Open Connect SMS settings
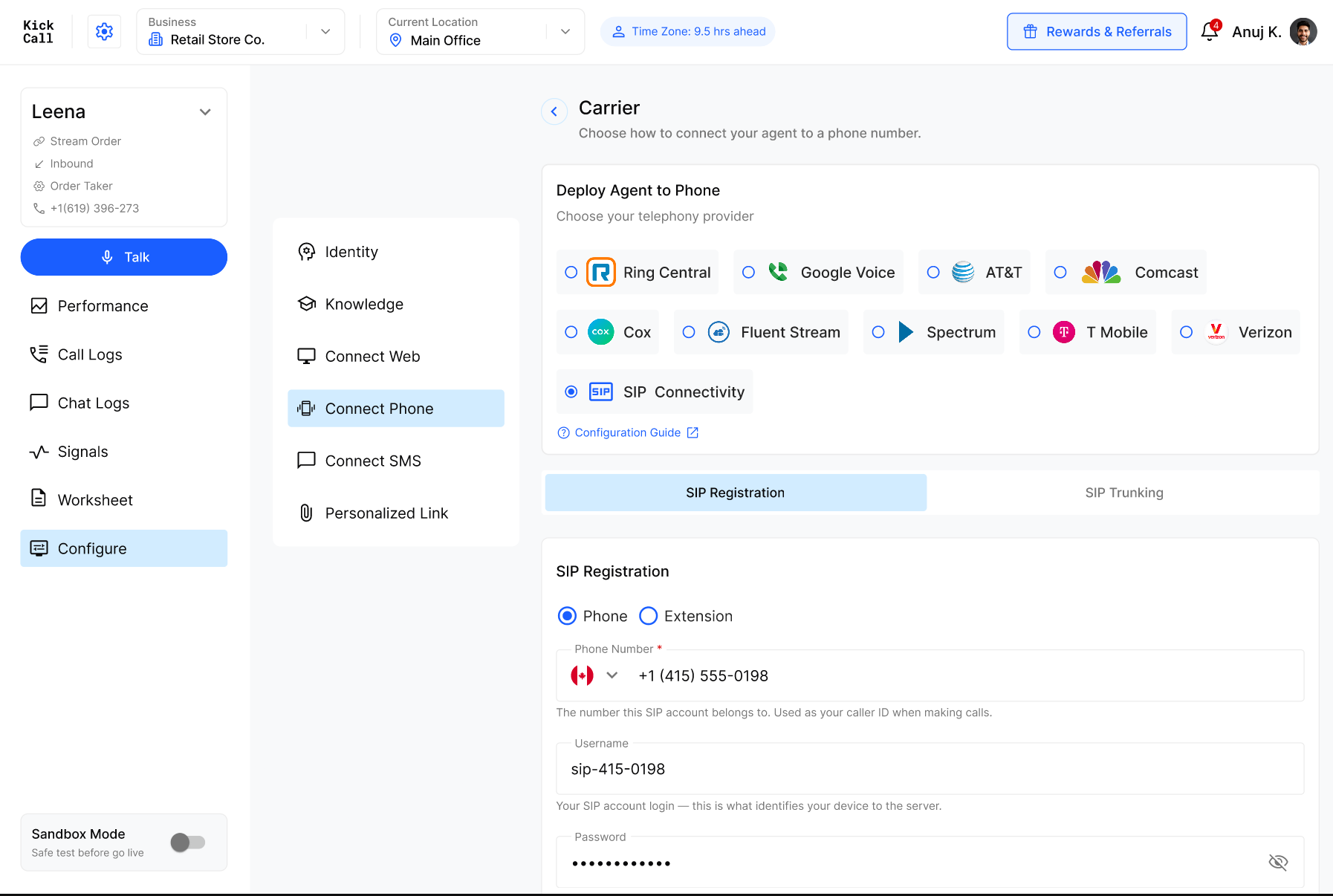 (396, 461)
